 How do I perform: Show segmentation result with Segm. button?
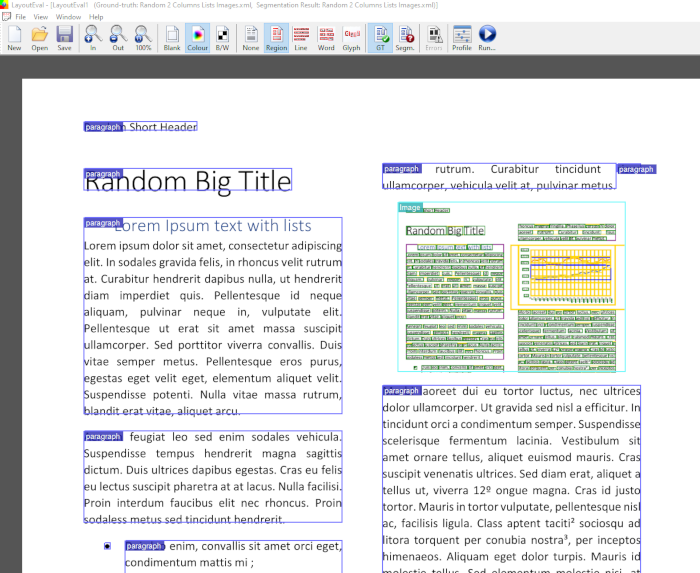pyautogui.click(x=405, y=38)
